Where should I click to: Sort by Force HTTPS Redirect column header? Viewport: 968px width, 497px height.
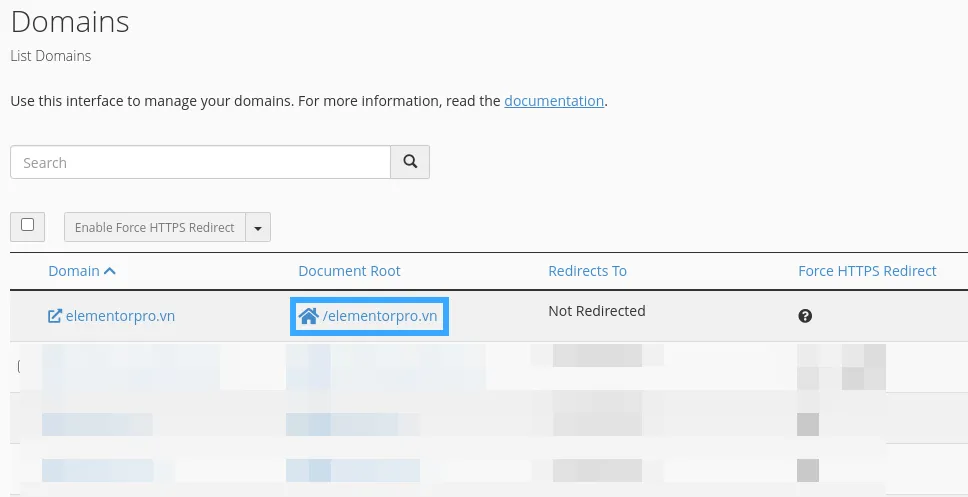point(866,271)
